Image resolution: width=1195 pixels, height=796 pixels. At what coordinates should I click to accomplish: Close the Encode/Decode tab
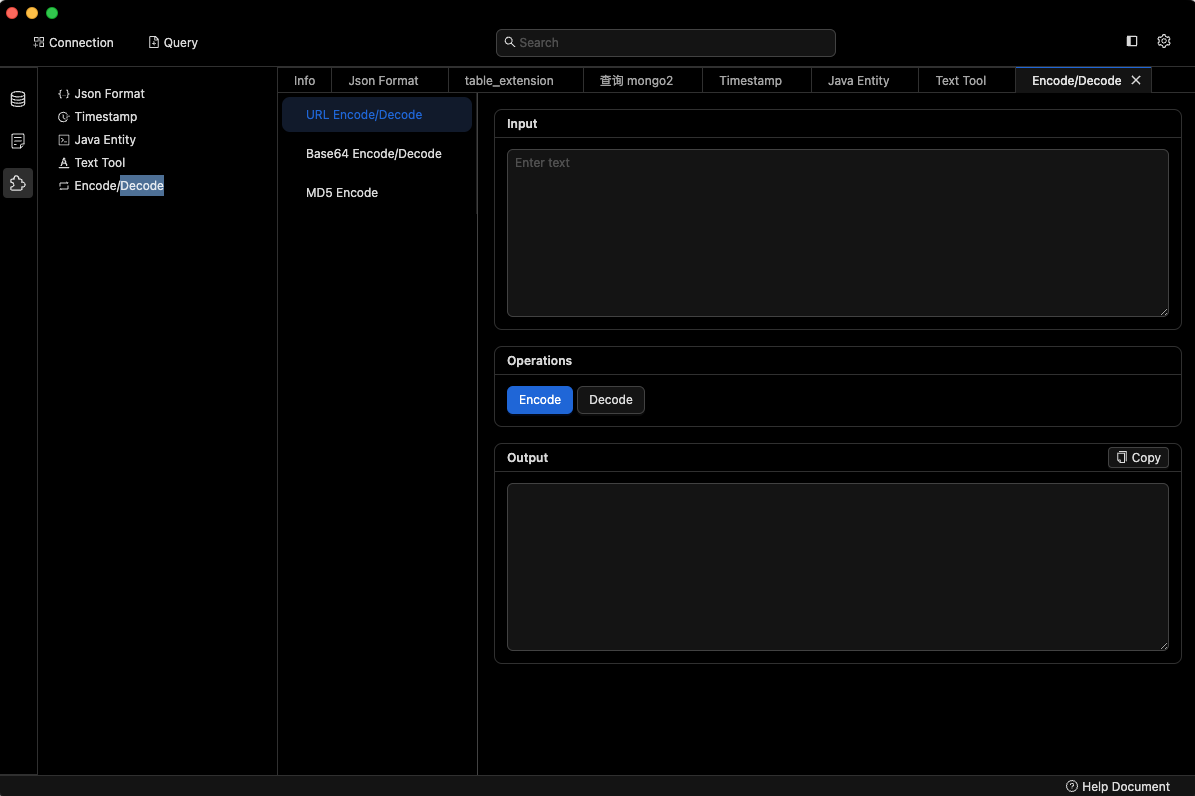tap(1136, 80)
